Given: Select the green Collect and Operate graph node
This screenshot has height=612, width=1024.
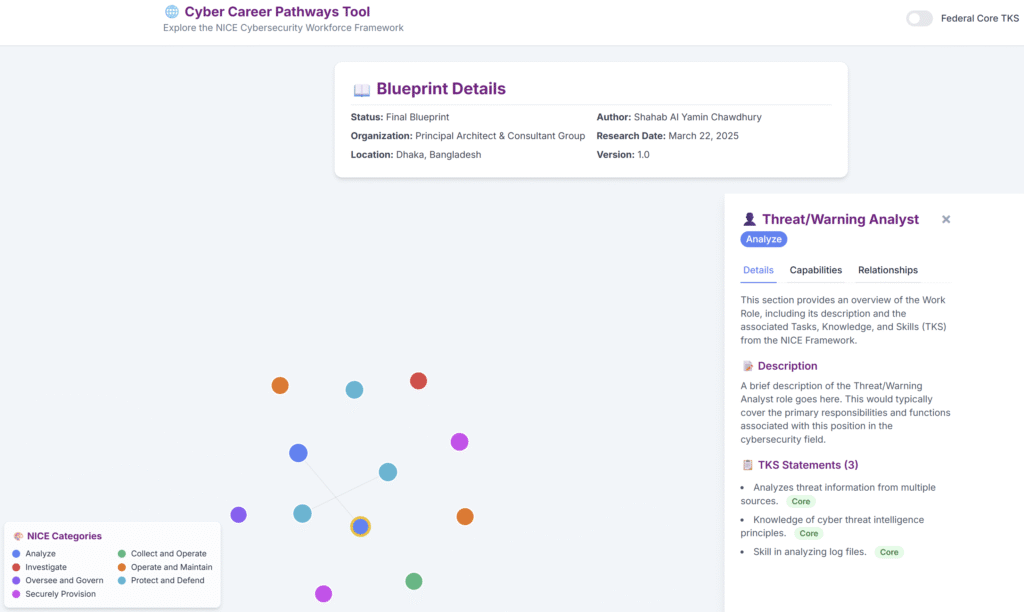Looking at the screenshot, I should click(x=414, y=581).
